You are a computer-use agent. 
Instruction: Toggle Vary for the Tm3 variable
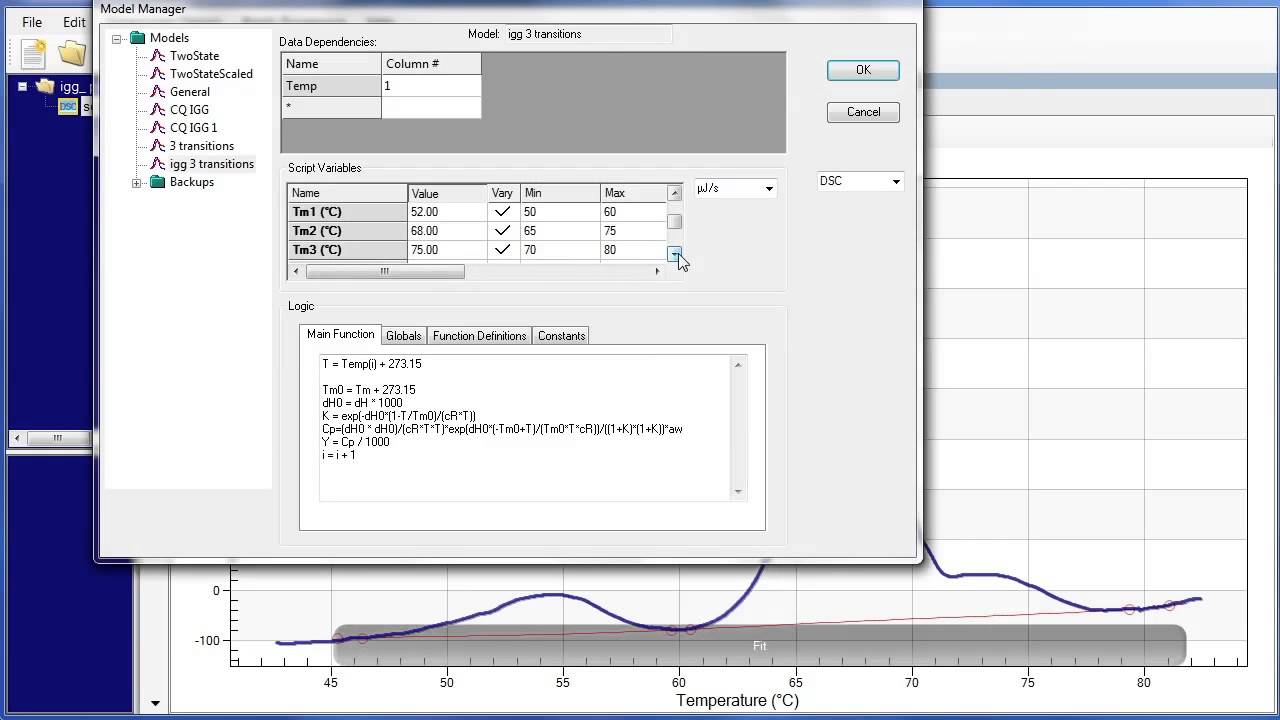click(502, 250)
